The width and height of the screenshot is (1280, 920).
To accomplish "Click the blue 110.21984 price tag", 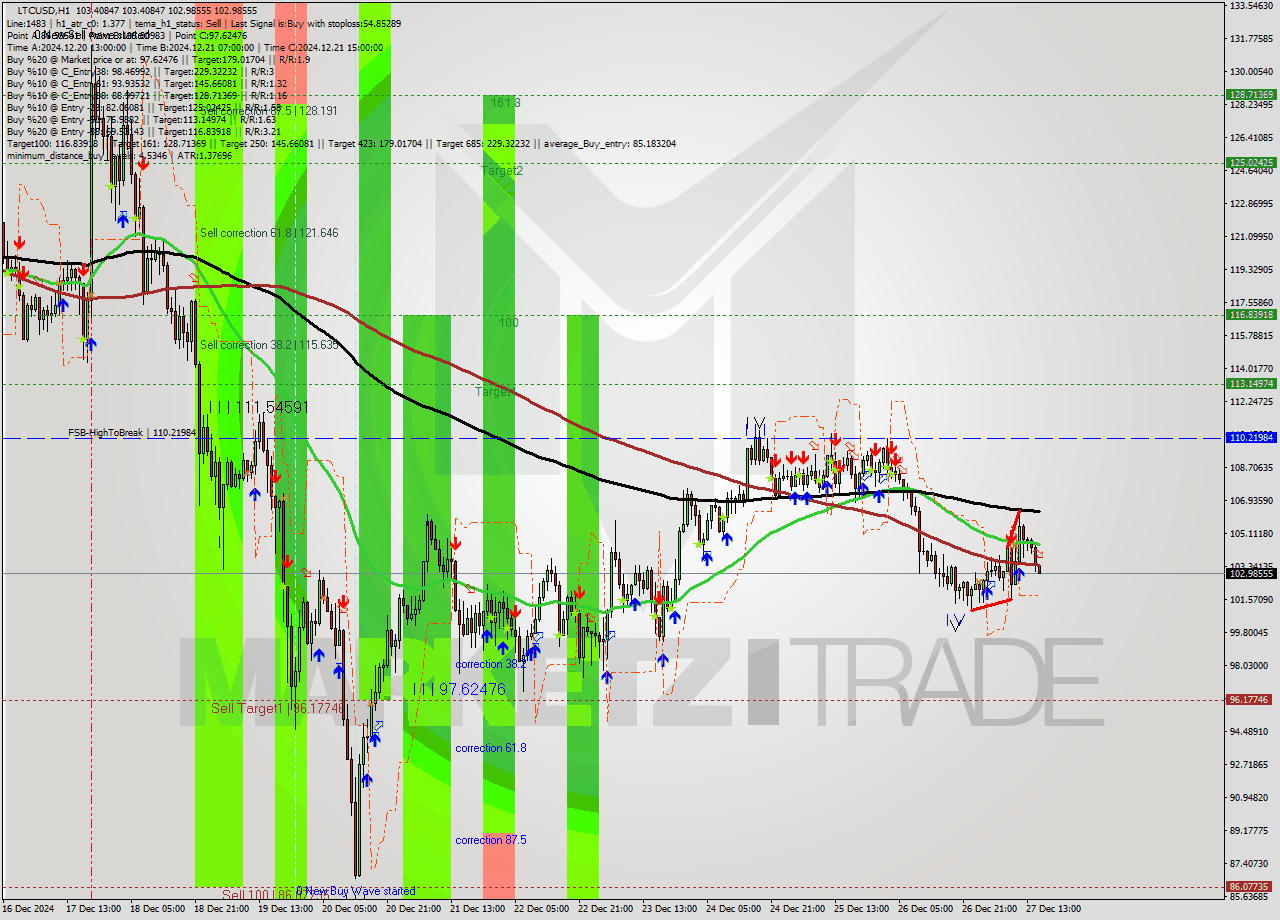I will (x=1251, y=438).
